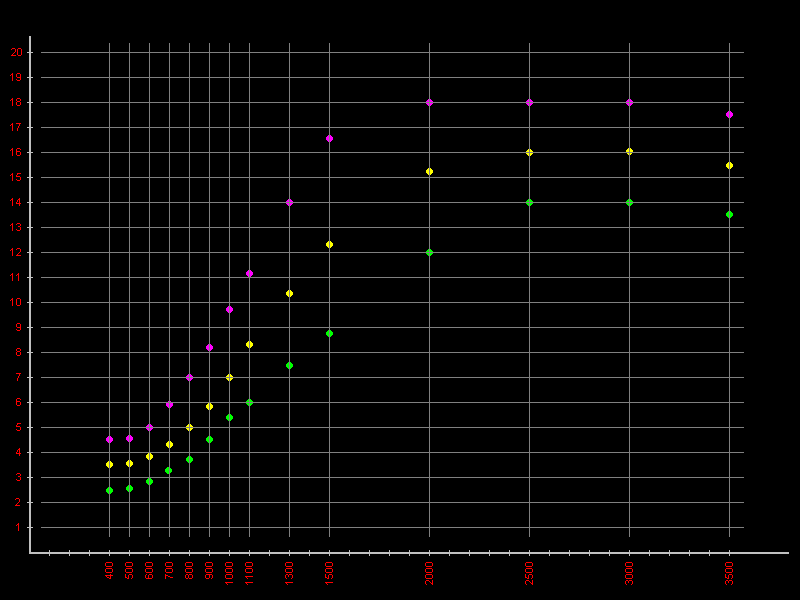Click the yellow point at x=3500
800x600 pixels.
click(729, 165)
